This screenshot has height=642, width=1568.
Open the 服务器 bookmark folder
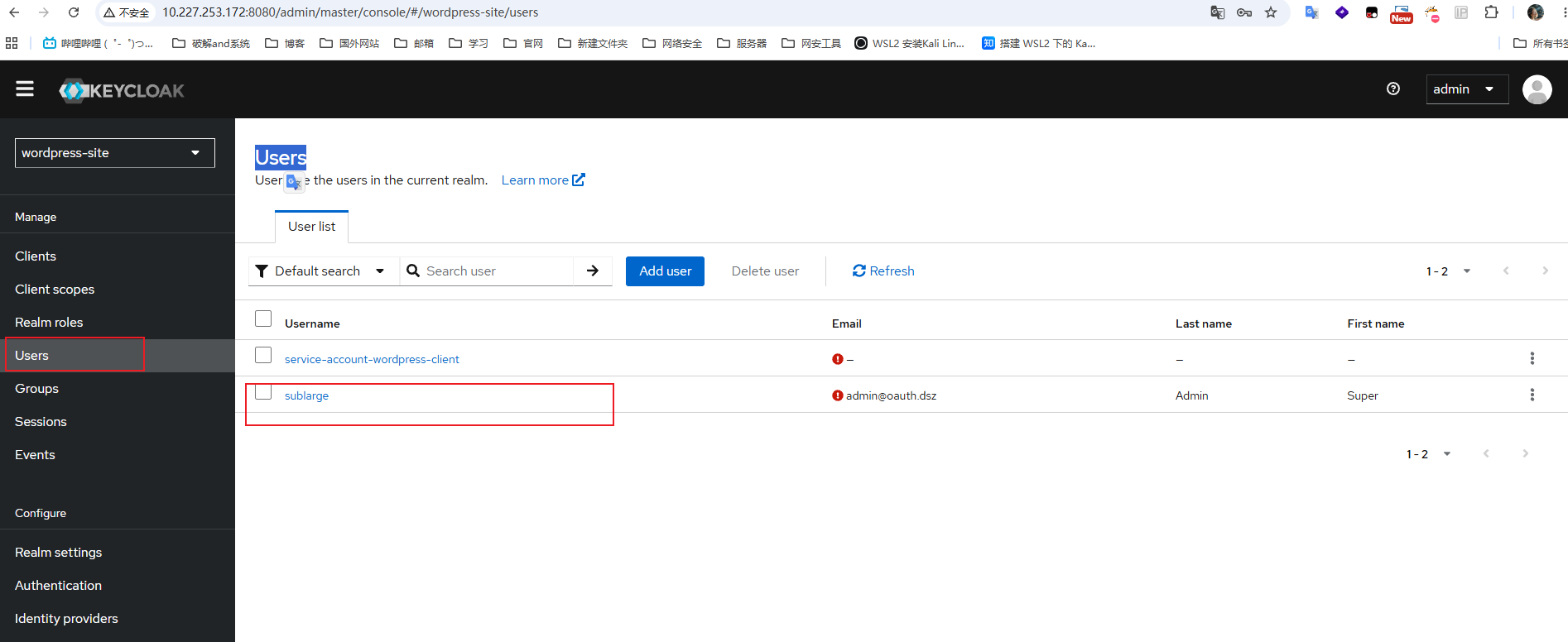(x=742, y=43)
